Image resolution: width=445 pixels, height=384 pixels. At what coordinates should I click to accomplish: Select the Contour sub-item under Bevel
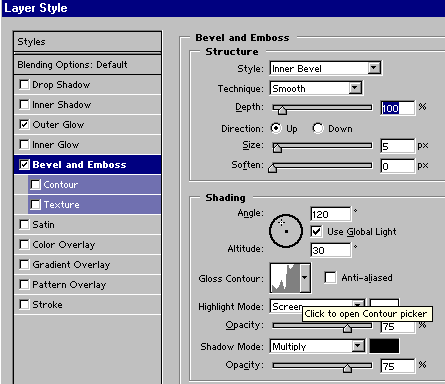(94, 185)
